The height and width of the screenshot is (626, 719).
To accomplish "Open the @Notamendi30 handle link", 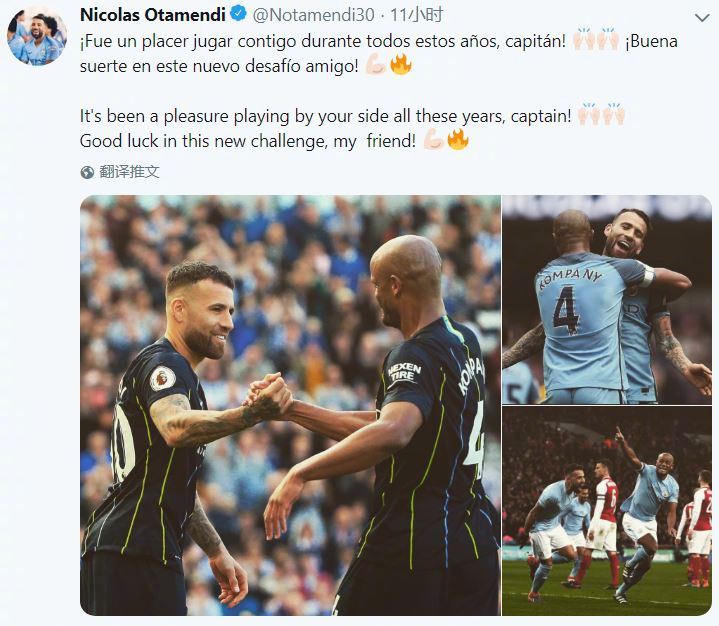I will (x=314, y=15).
